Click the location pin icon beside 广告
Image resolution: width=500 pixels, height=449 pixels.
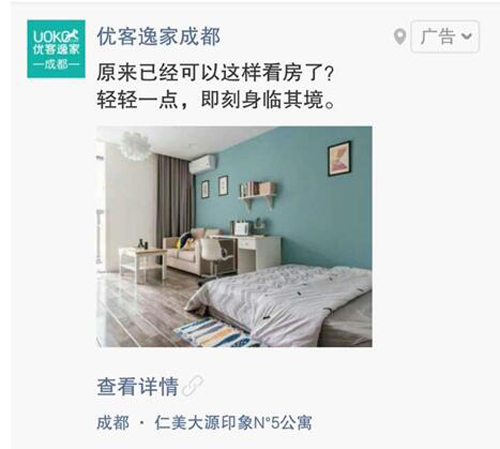tap(400, 37)
